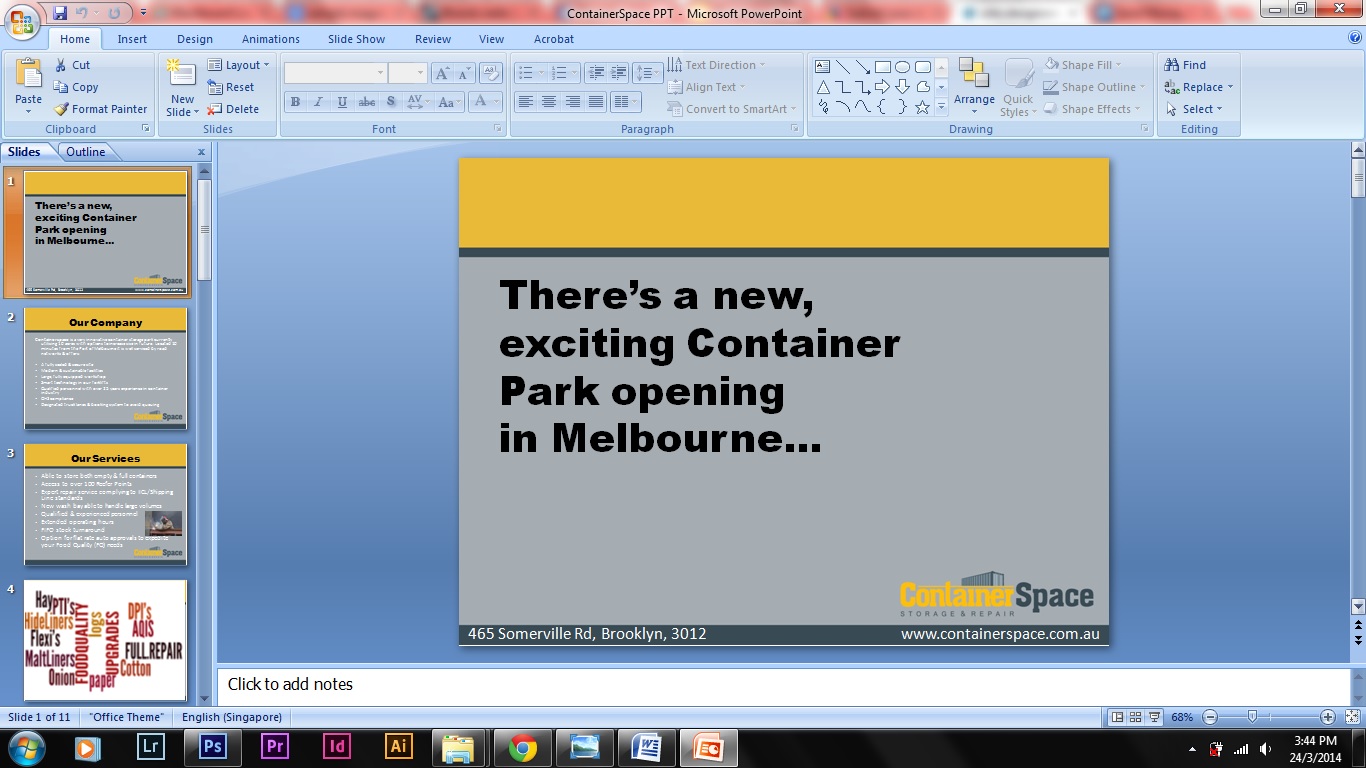Switch to the Outline pane tab
Viewport: 1366px width, 768px height.
pos(86,152)
